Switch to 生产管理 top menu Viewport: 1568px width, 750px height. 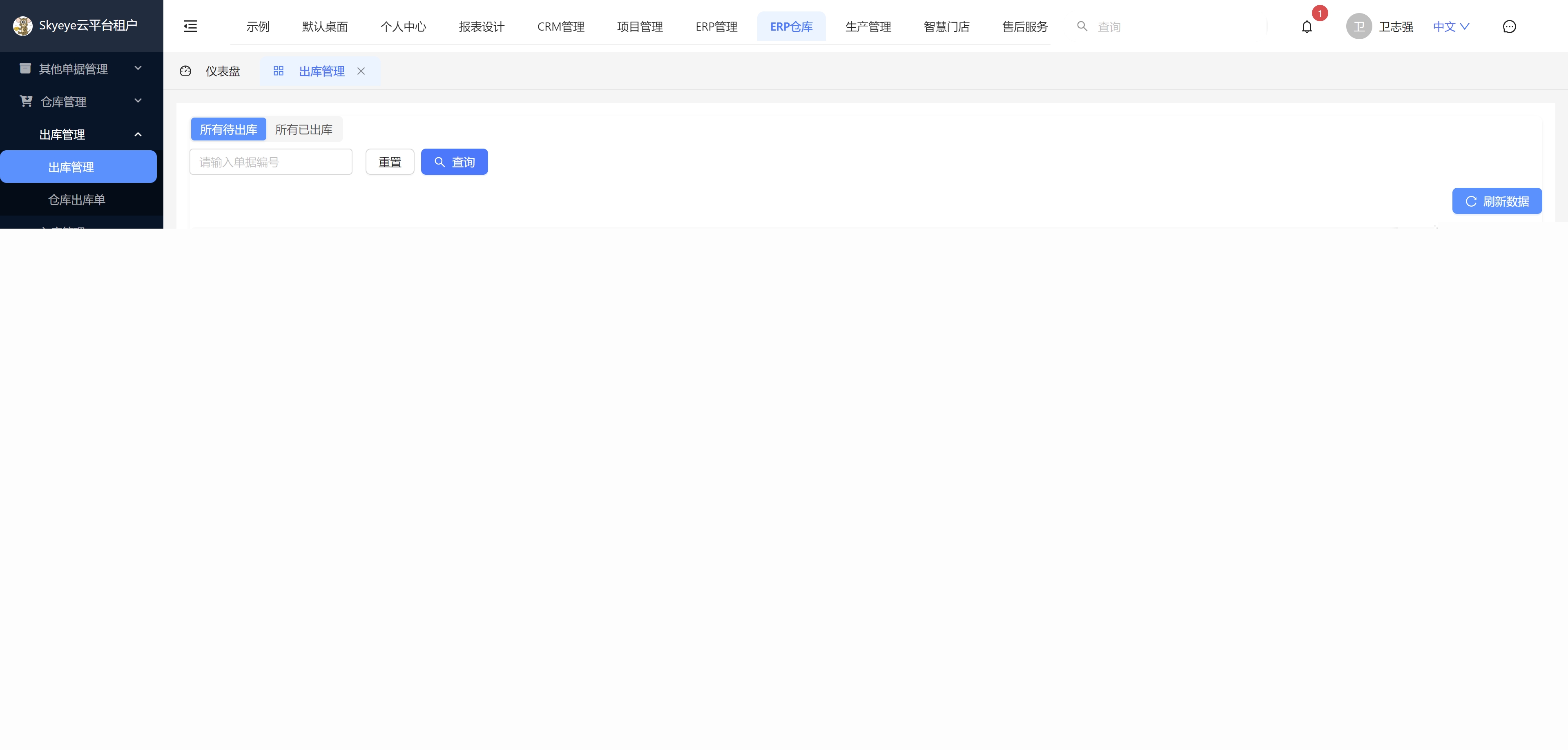[868, 27]
